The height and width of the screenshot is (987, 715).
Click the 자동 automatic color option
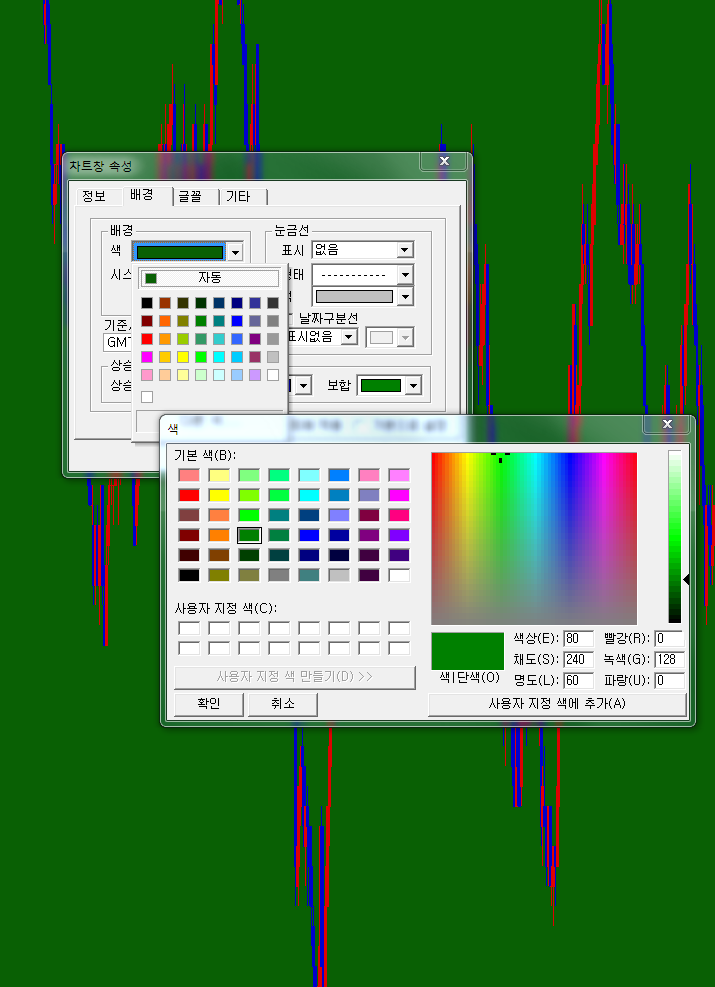pyautogui.click(x=209, y=278)
